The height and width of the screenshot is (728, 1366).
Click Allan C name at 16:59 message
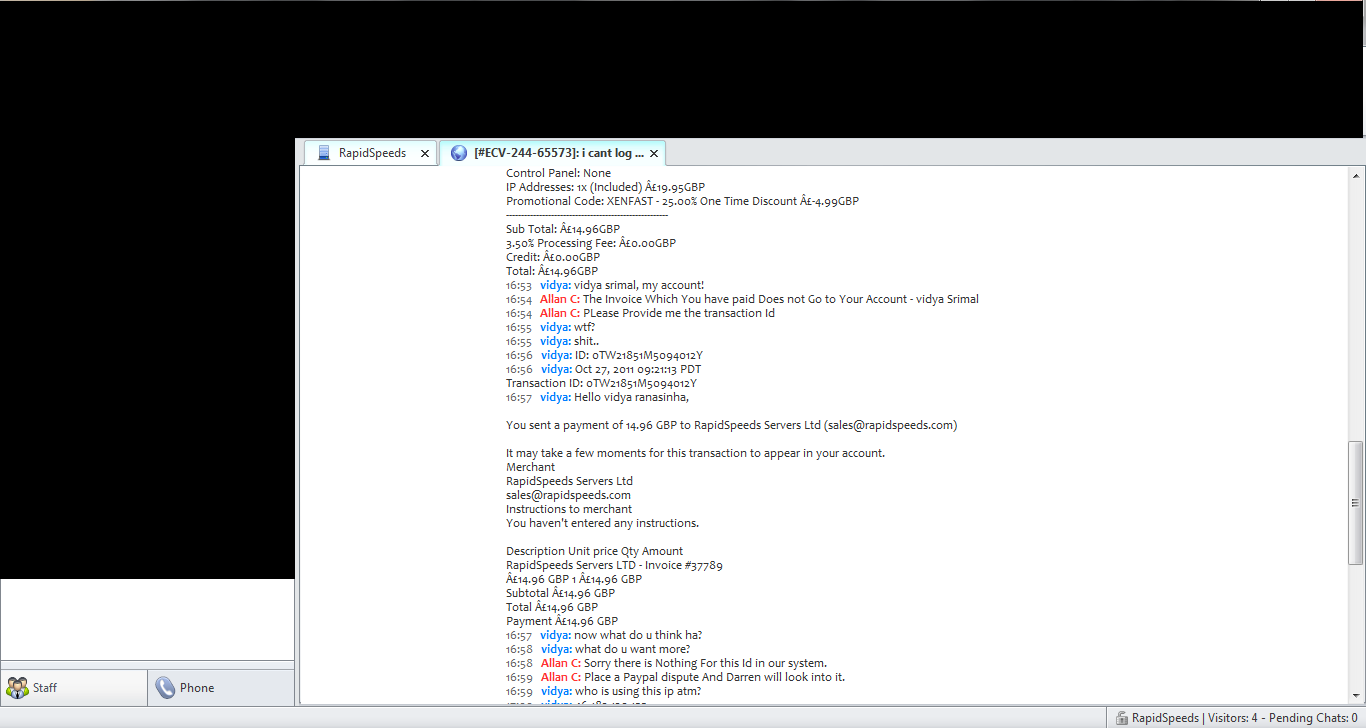(560, 677)
